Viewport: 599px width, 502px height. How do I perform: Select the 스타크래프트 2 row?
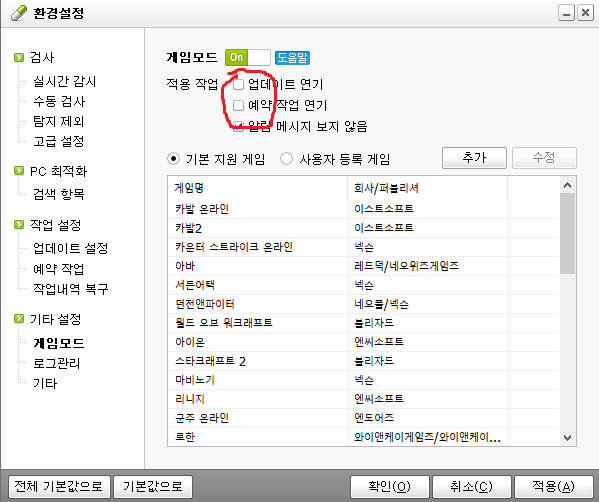[x=364, y=361]
